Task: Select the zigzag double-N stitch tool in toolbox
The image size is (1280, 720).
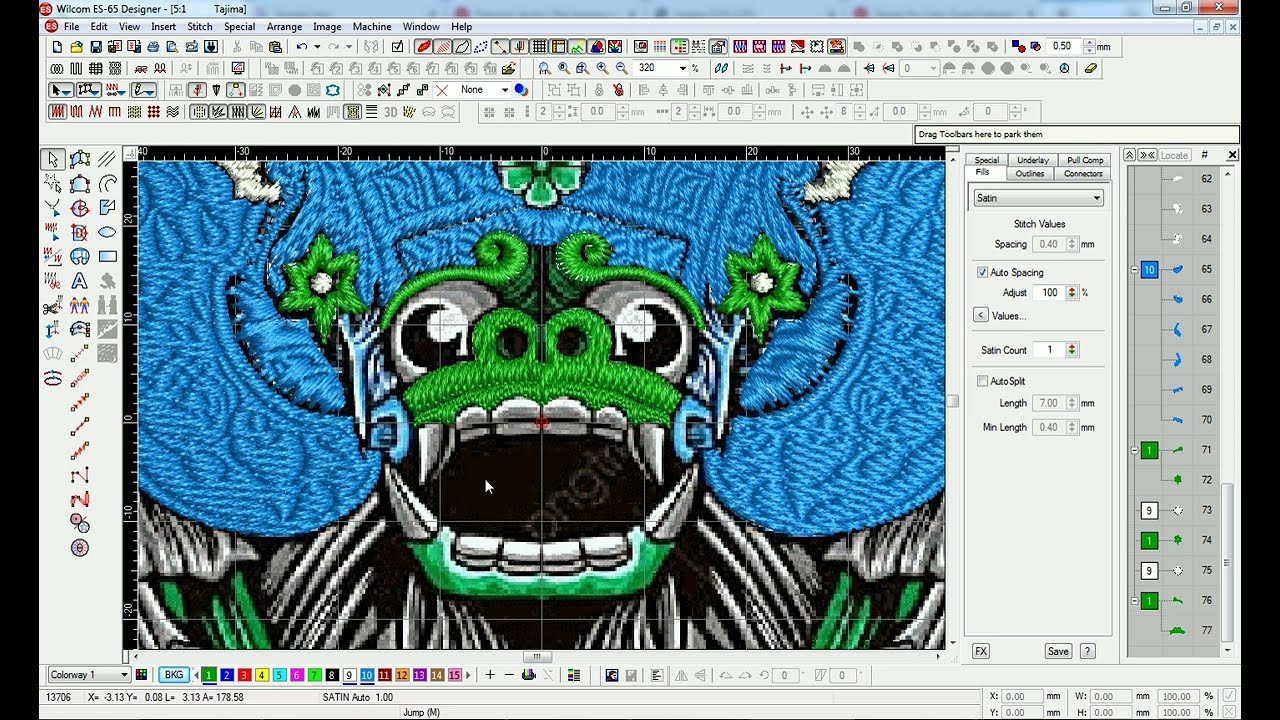Action: 80,497
